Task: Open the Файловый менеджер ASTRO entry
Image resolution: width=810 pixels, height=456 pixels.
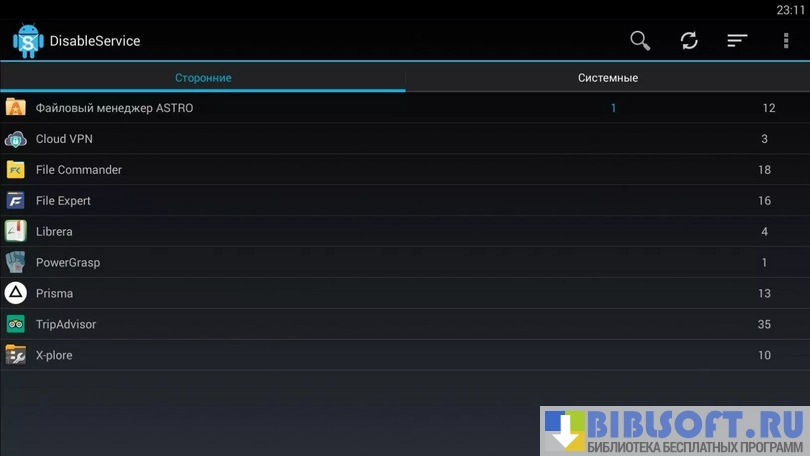Action: (x=114, y=108)
